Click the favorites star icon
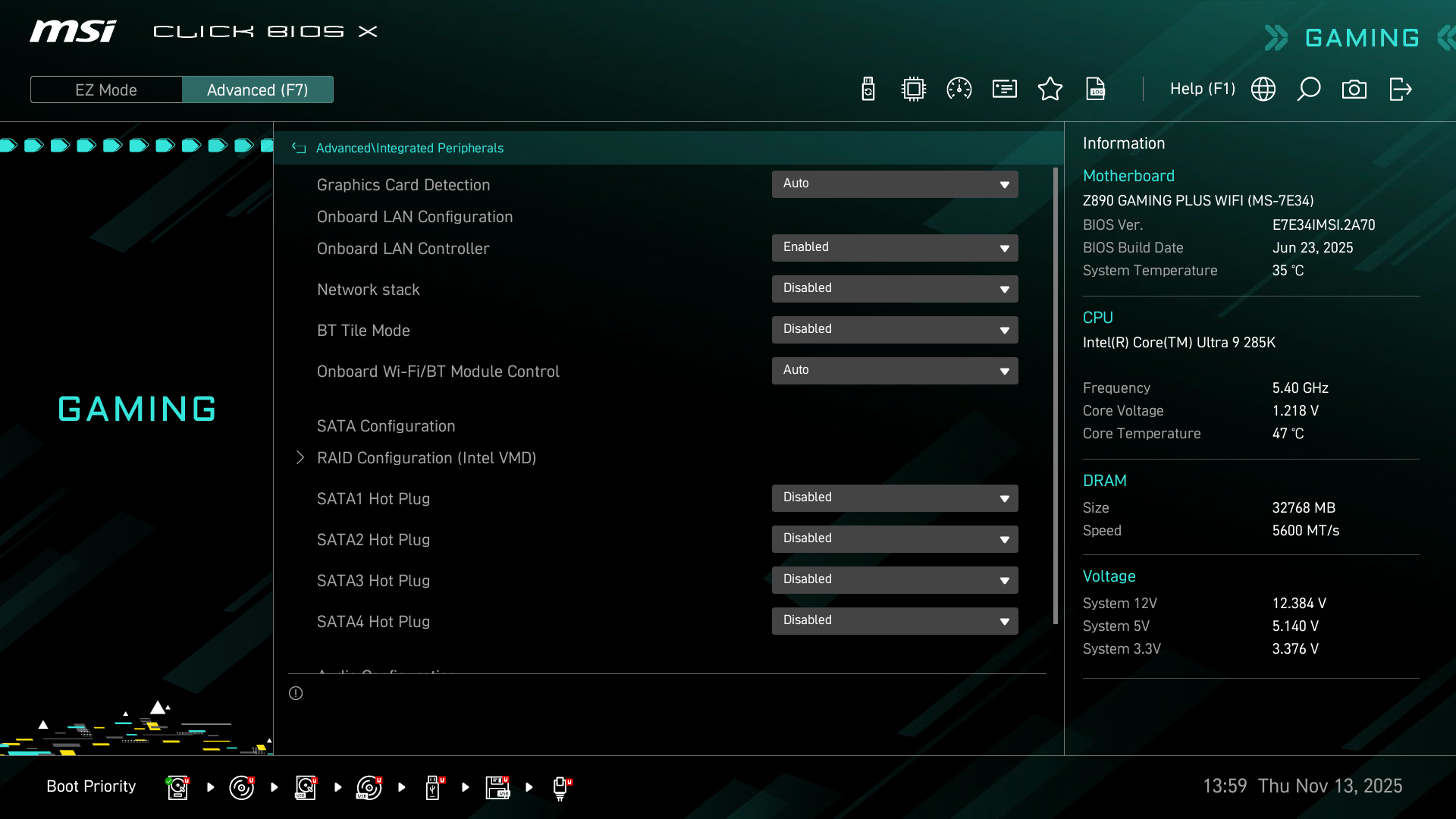The height and width of the screenshot is (819, 1456). click(x=1050, y=89)
